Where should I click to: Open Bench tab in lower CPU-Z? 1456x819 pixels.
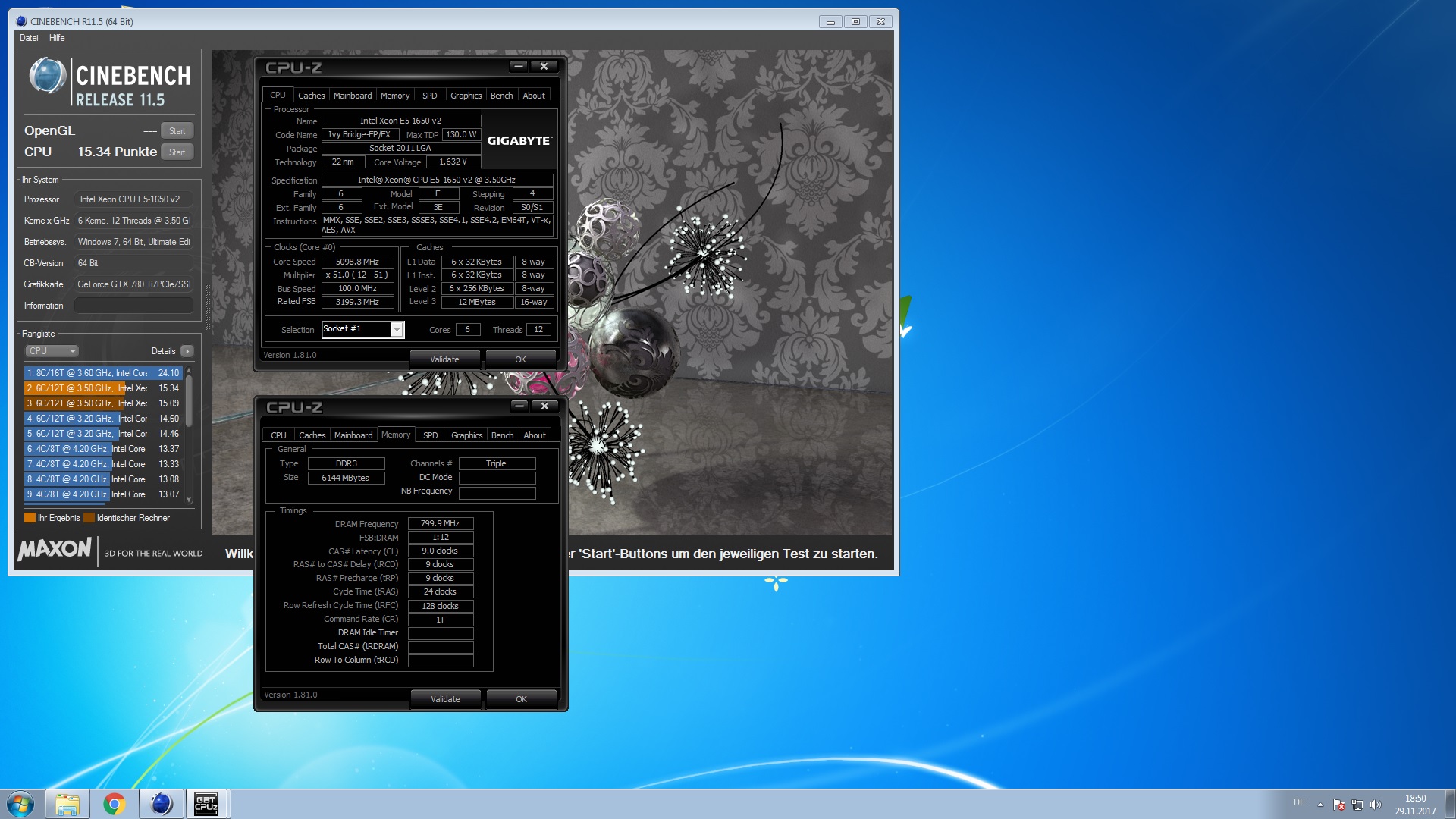pyautogui.click(x=502, y=435)
